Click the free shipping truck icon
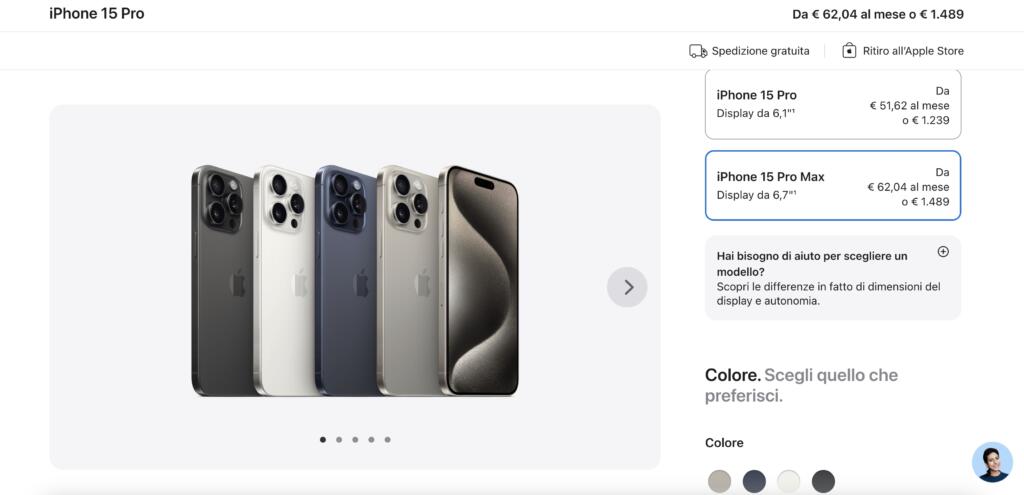 [697, 51]
